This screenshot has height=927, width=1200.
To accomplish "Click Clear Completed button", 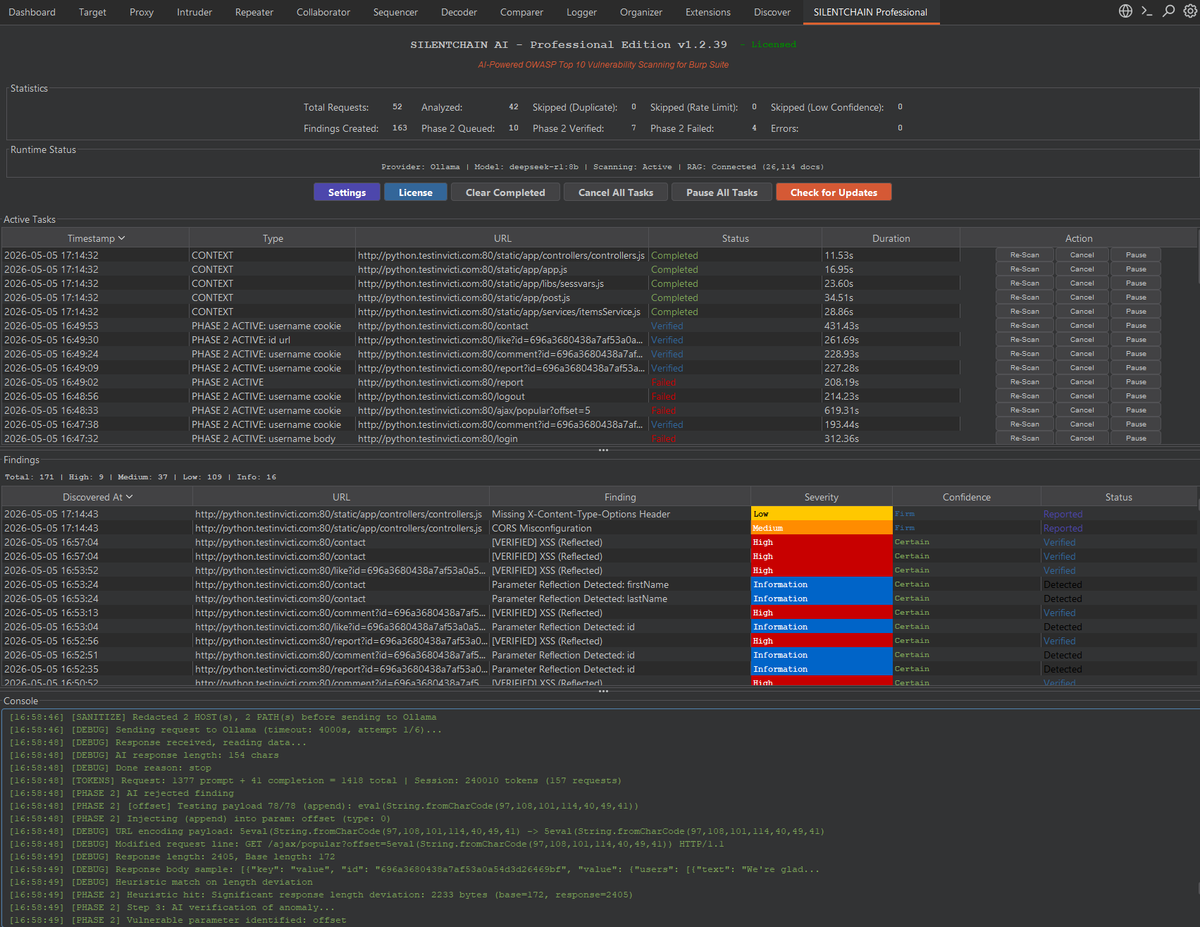I will [505, 192].
